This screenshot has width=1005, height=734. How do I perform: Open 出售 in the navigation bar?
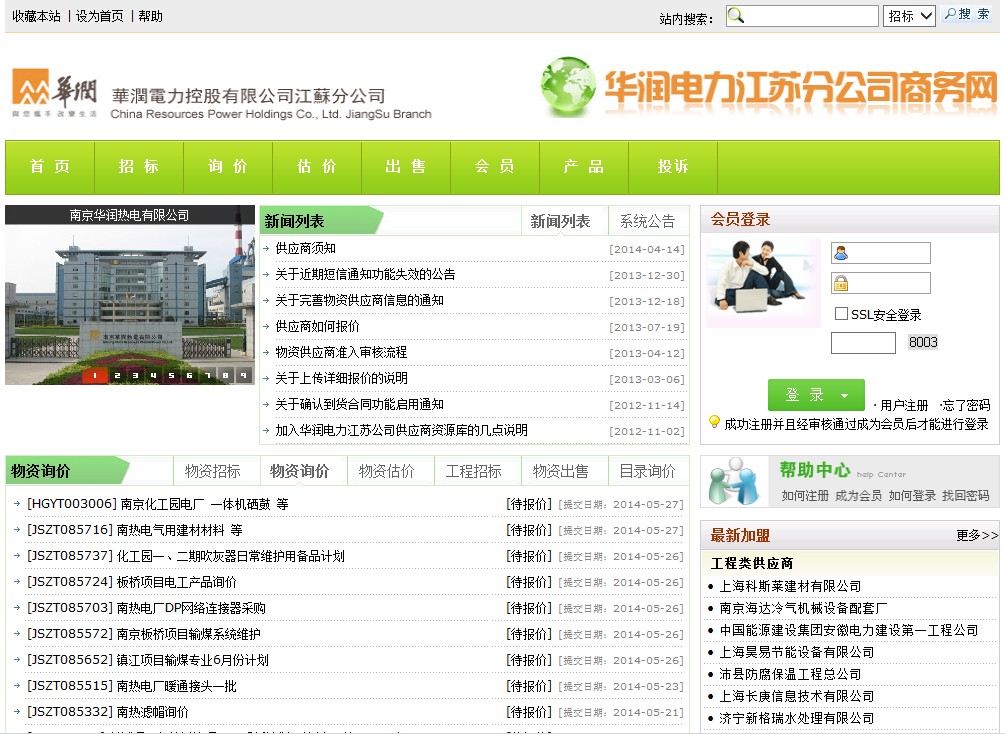click(x=406, y=167)
